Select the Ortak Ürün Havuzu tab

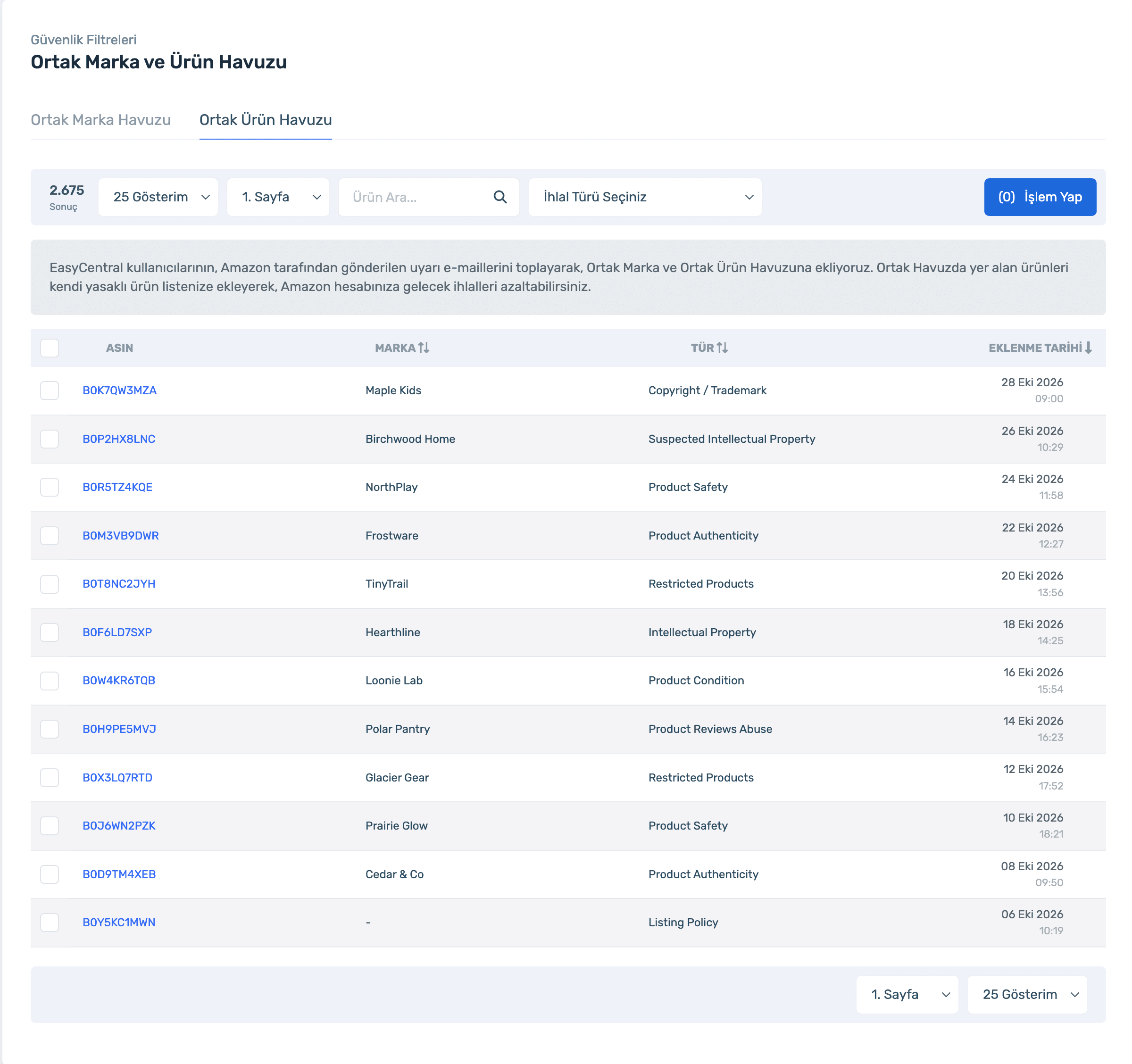[266, 120]
